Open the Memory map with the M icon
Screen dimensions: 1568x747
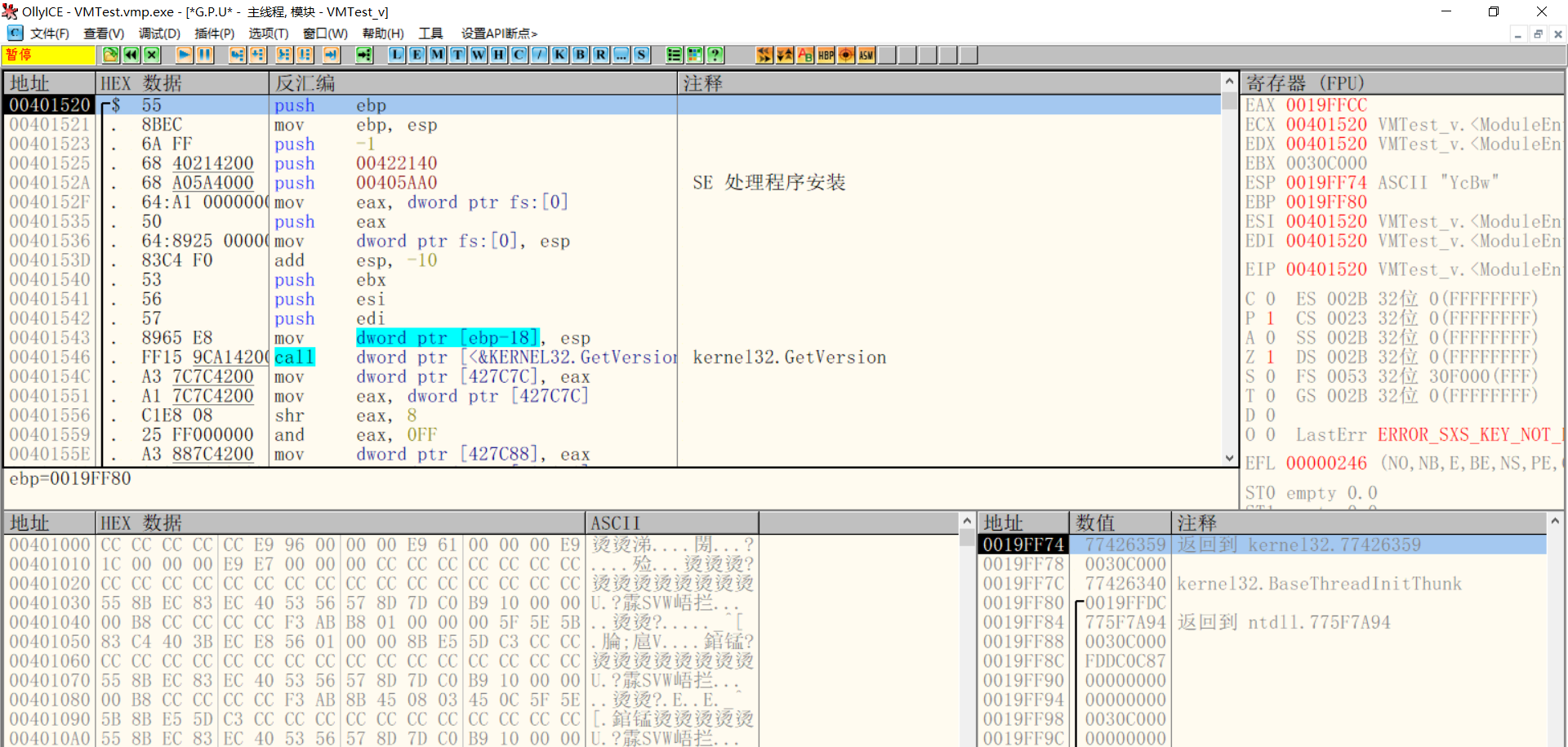point(437,55)
